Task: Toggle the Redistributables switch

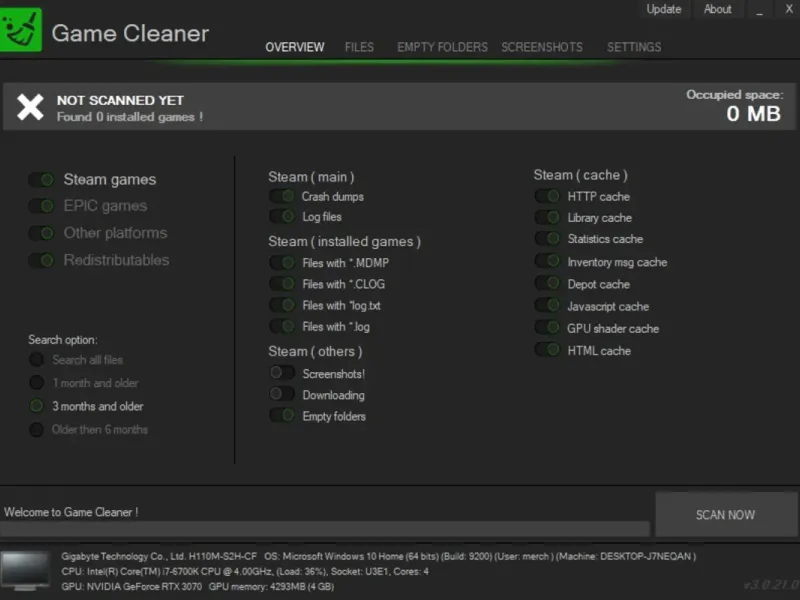Action: point(41,260)
